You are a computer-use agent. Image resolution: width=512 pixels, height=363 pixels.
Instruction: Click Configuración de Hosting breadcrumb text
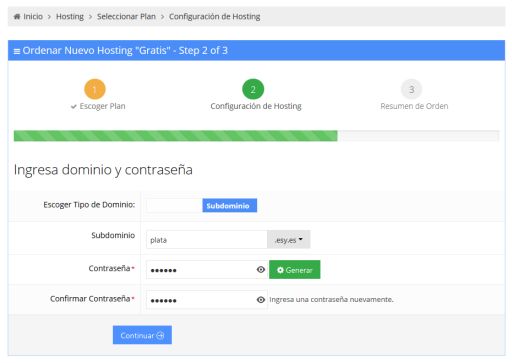pos(215,17)
